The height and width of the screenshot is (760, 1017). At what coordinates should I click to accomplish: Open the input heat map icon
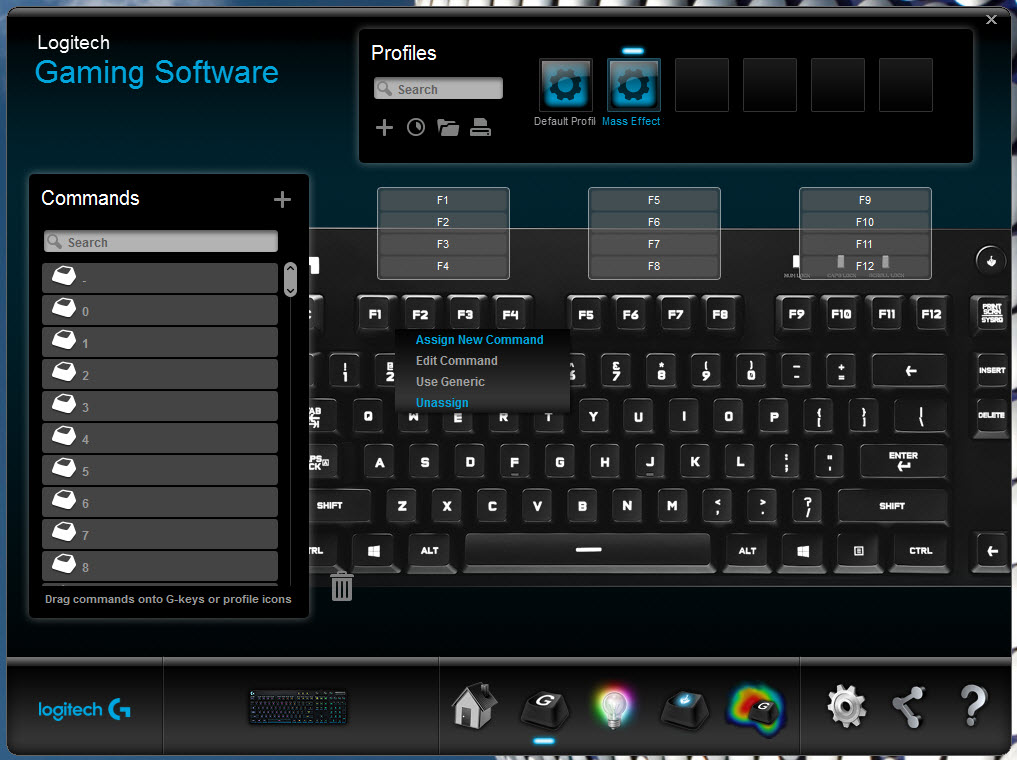(x=756, y=710)
